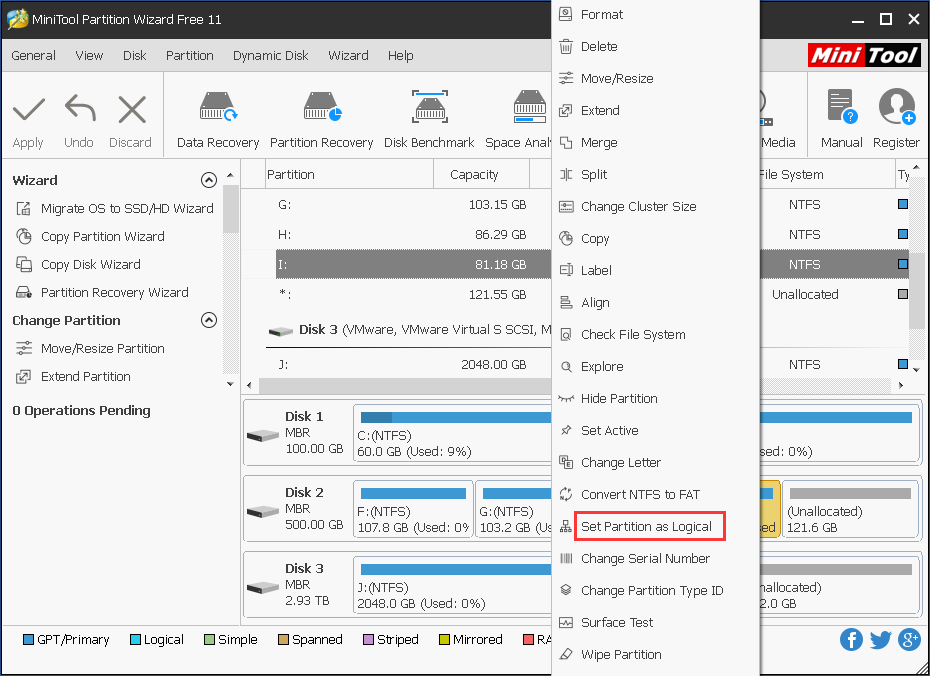Collapse the Wizard section

pos(209,180)
